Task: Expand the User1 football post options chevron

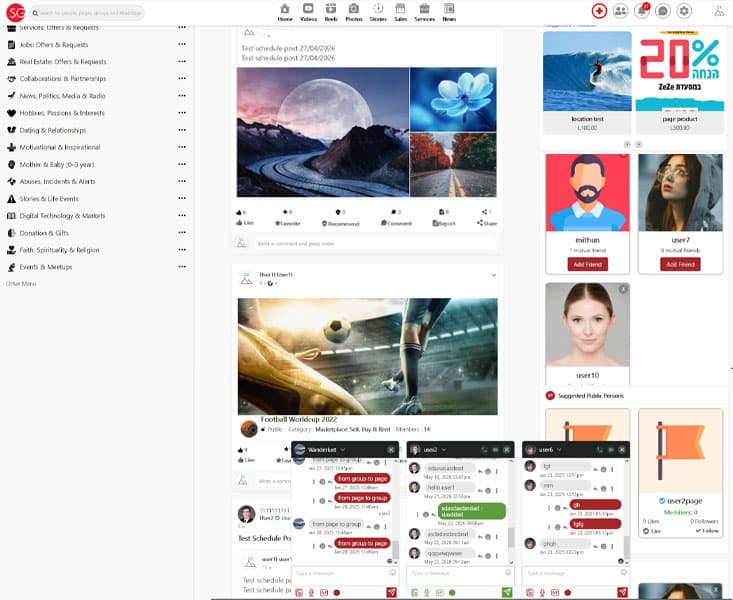Action: click(494, 275)
